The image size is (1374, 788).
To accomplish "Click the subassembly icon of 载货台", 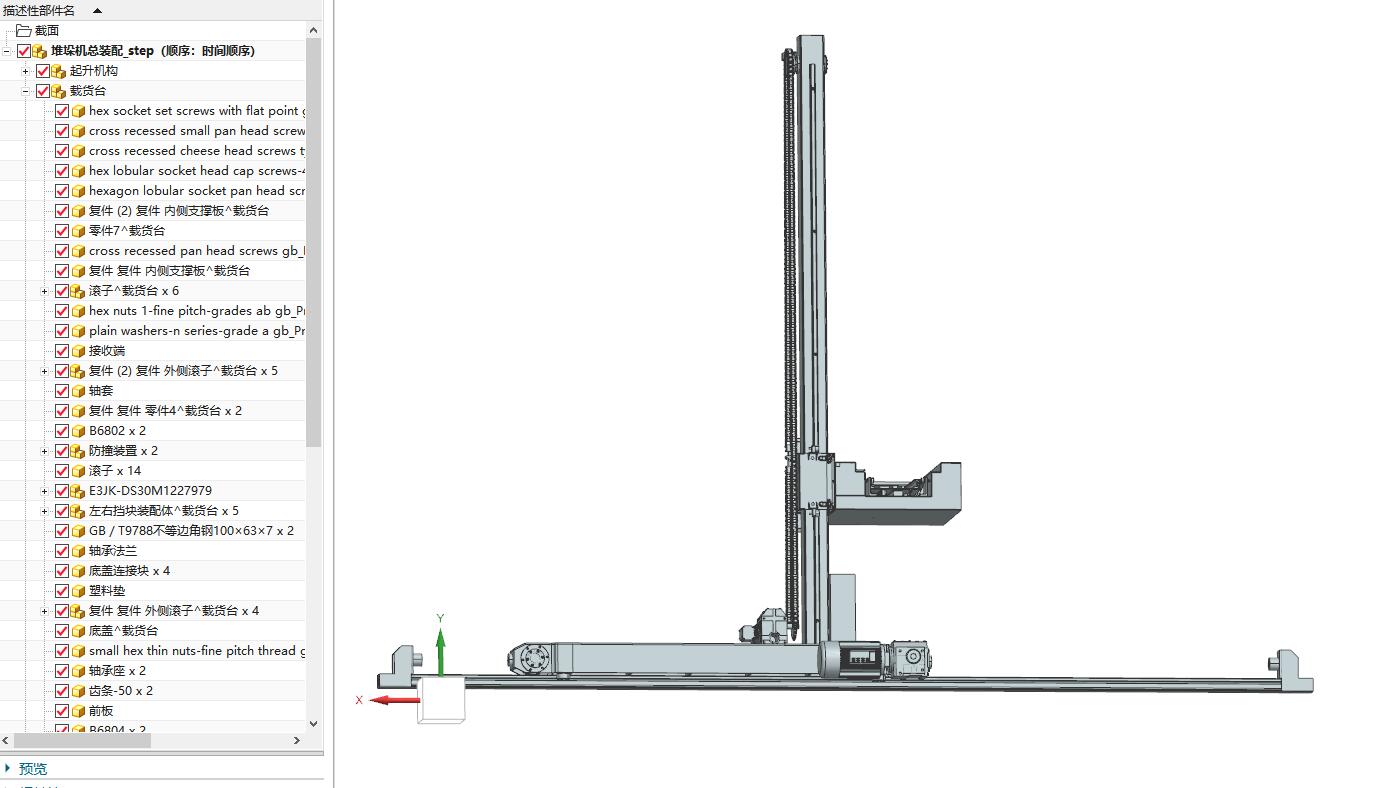I will pos(59,90).
